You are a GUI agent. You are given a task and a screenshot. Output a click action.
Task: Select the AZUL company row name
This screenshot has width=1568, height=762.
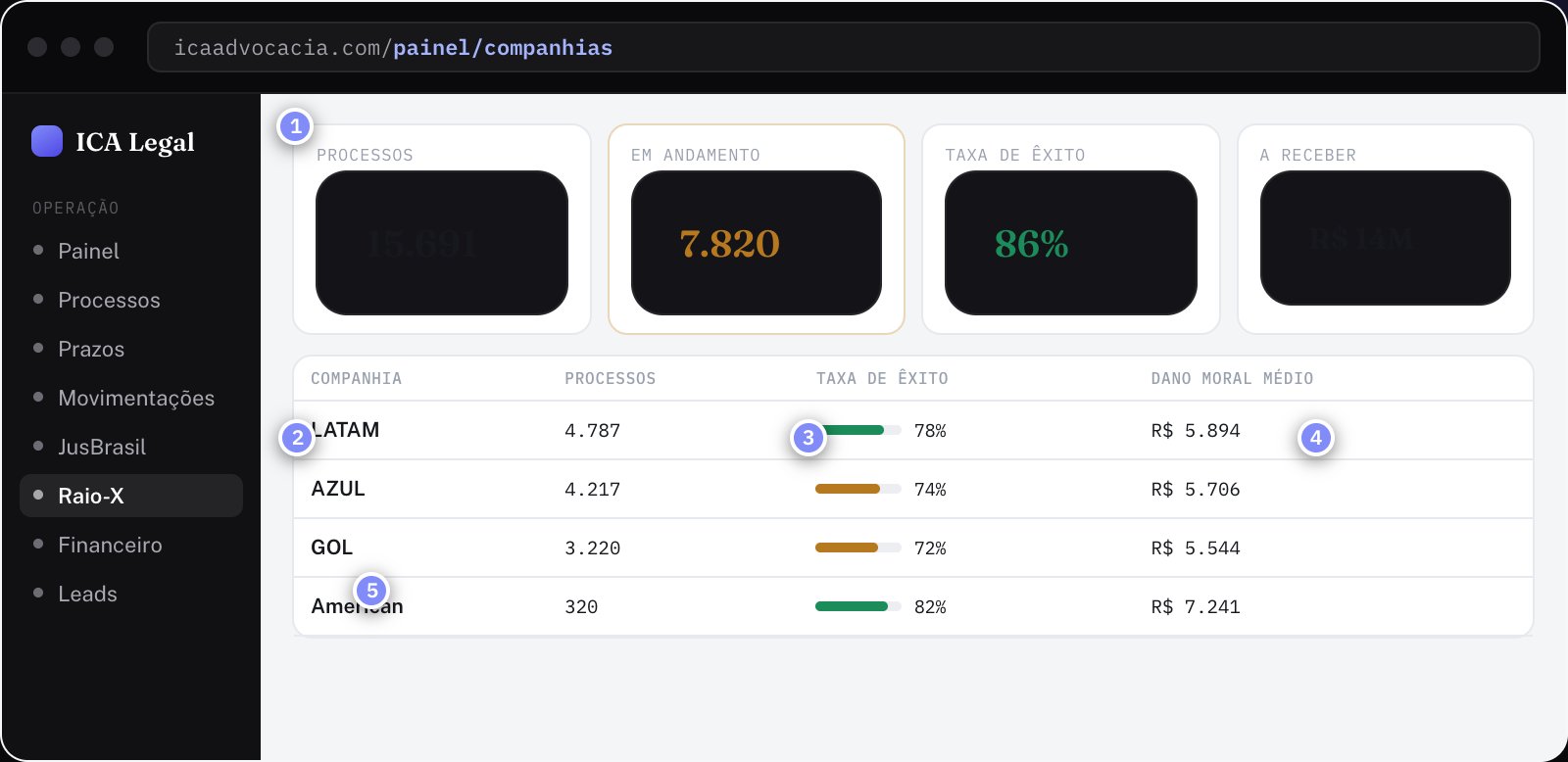click(338, 489)
